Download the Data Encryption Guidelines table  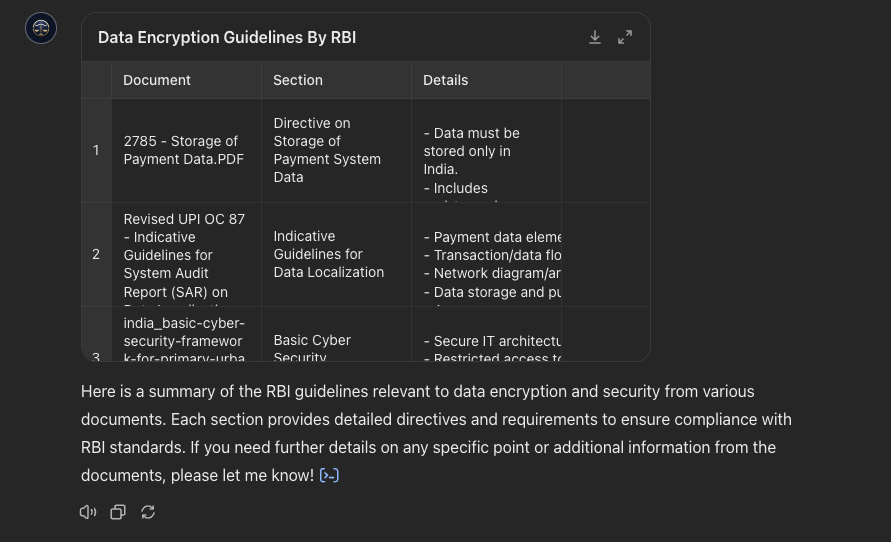(x=595, y=37)
